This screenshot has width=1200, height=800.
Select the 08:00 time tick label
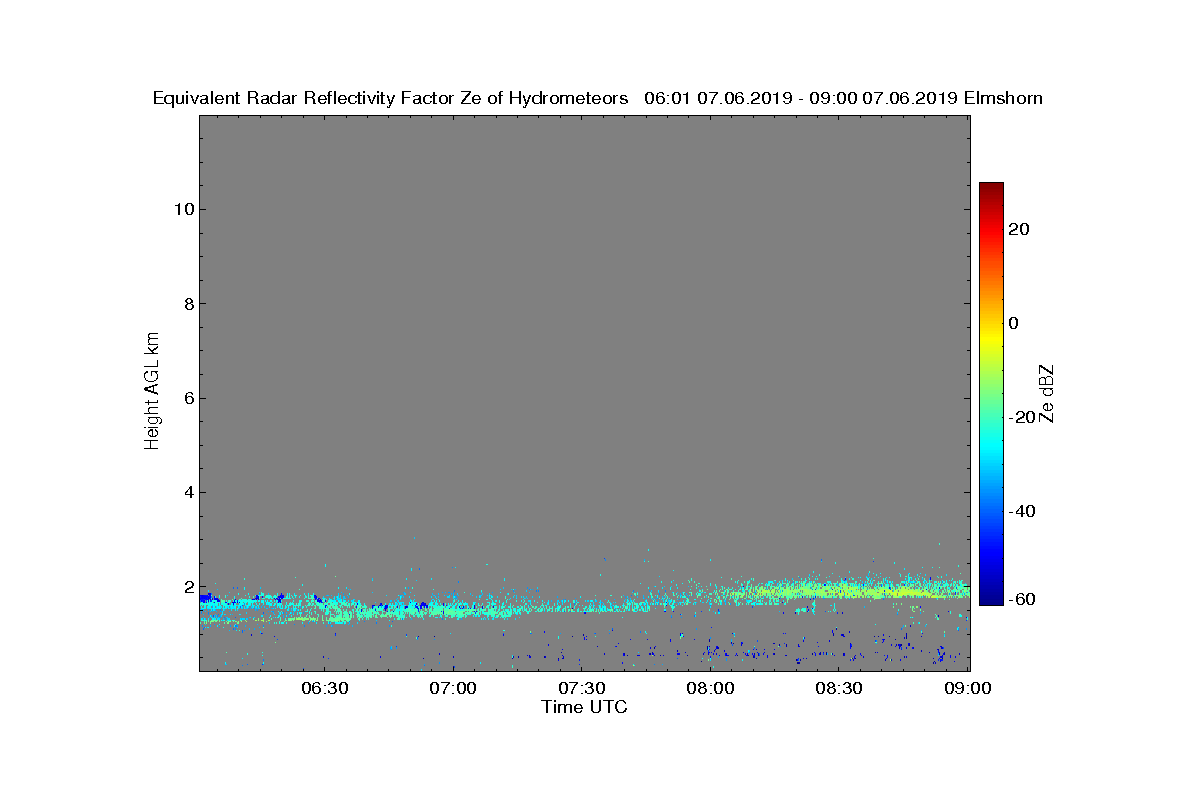pyautogui.click(x=711, y=689)
